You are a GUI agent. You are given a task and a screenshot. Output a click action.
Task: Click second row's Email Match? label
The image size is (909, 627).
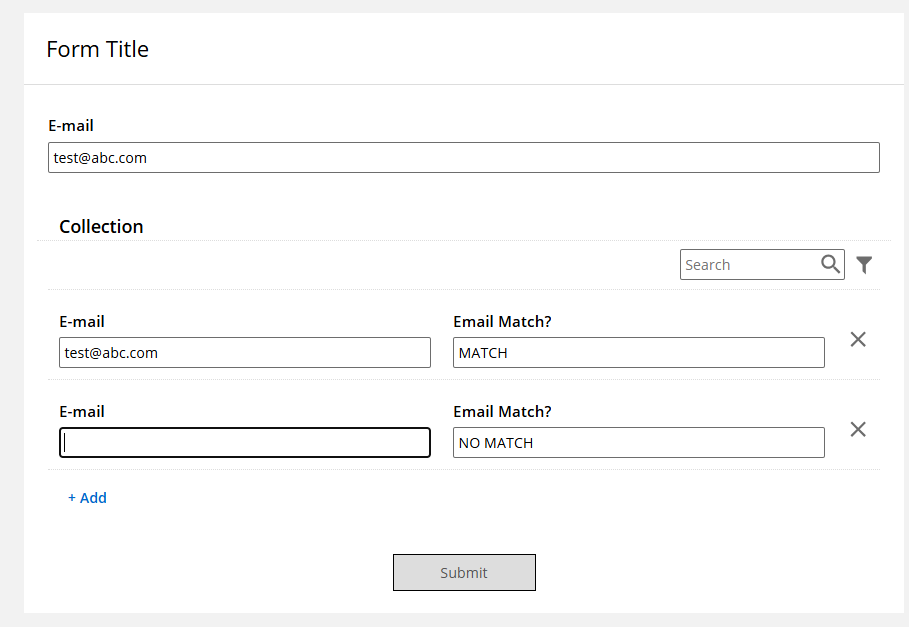click(502, 411)
